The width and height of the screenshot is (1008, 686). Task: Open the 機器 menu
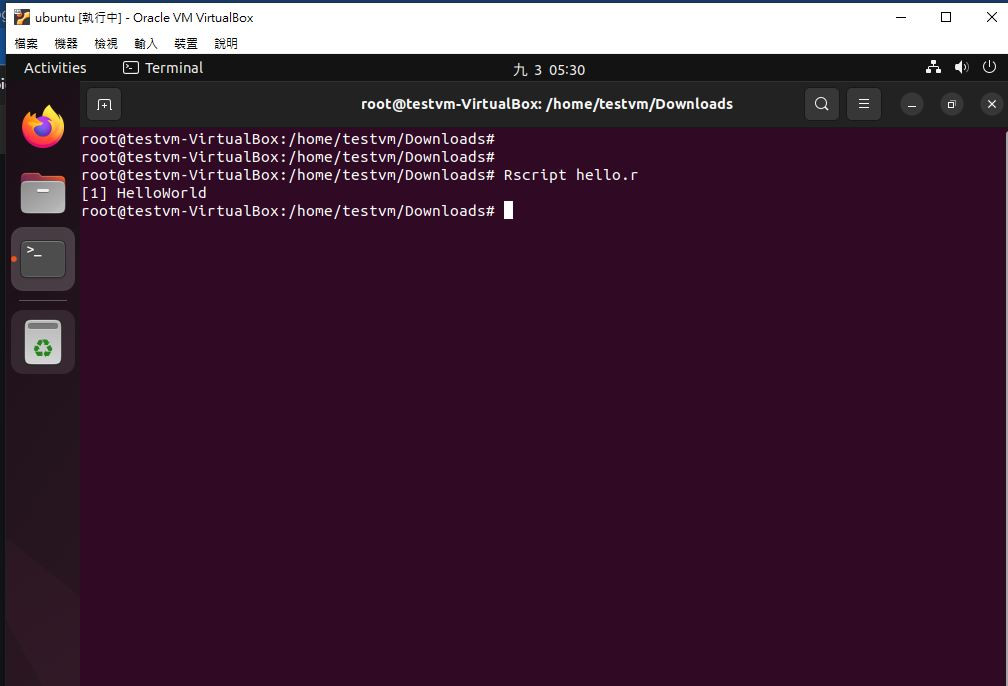[66, 43]
